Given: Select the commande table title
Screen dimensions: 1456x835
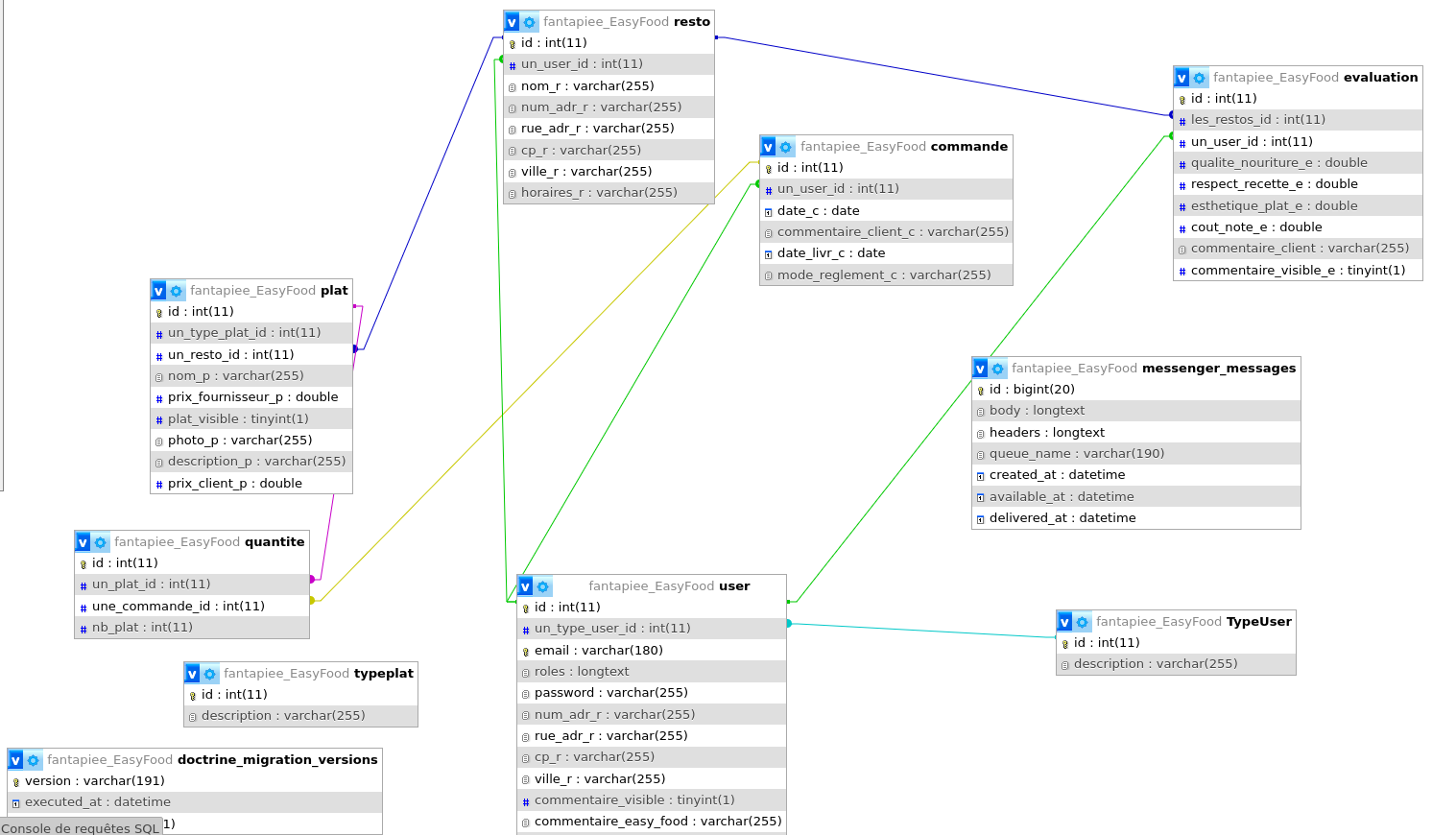Looking at the screenshot, I should [x=904, y=147].
